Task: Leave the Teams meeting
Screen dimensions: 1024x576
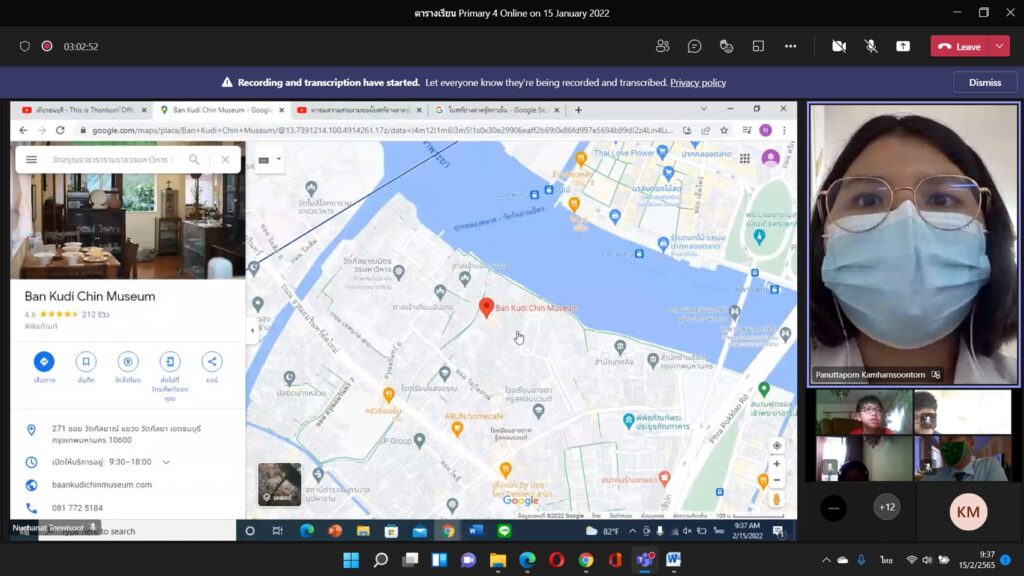Action: coord(960,46)
